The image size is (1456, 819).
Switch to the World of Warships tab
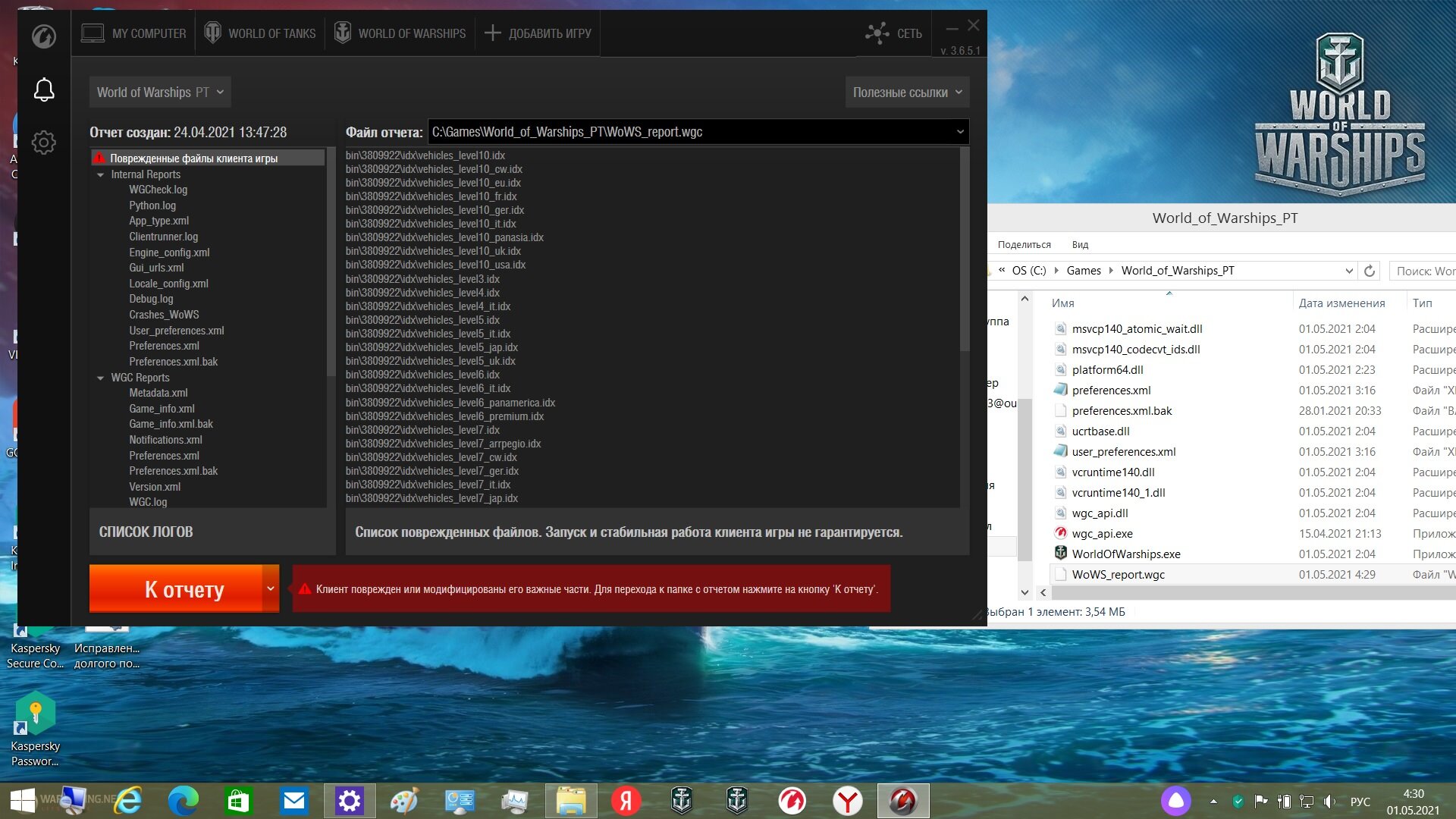point(400,33)
